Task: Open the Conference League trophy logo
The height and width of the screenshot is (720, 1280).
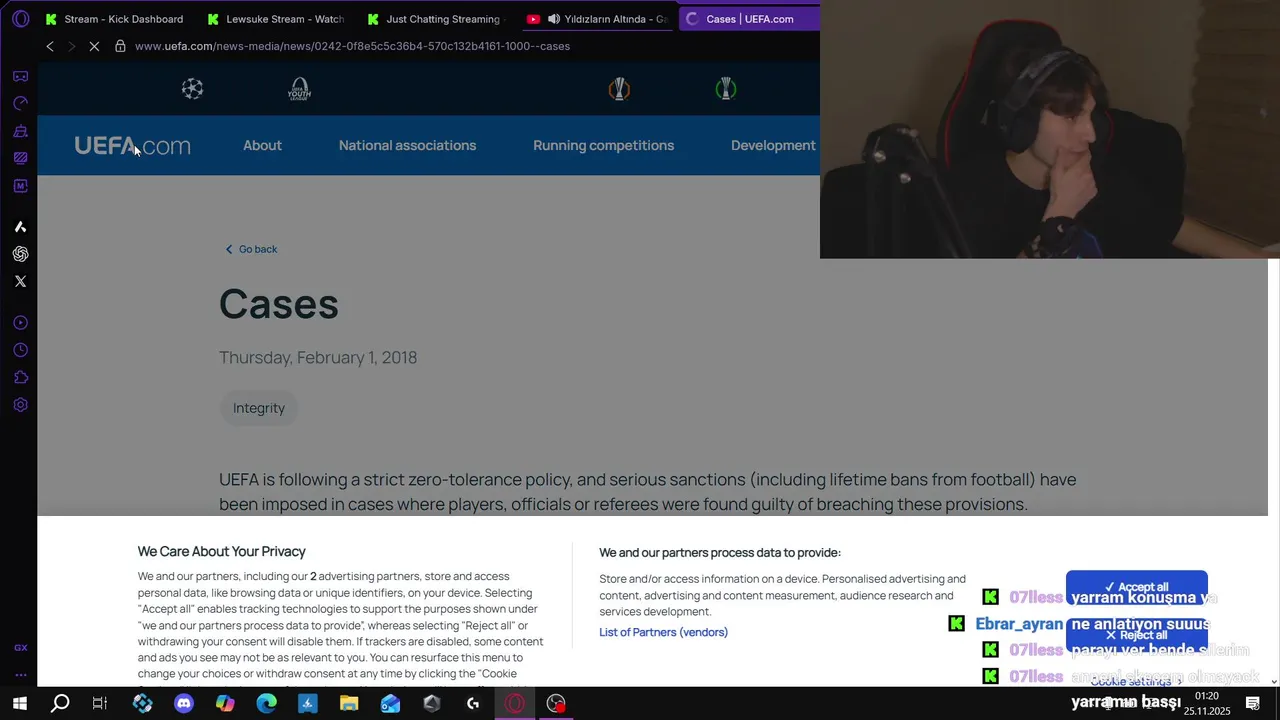Action: point(726,89)
